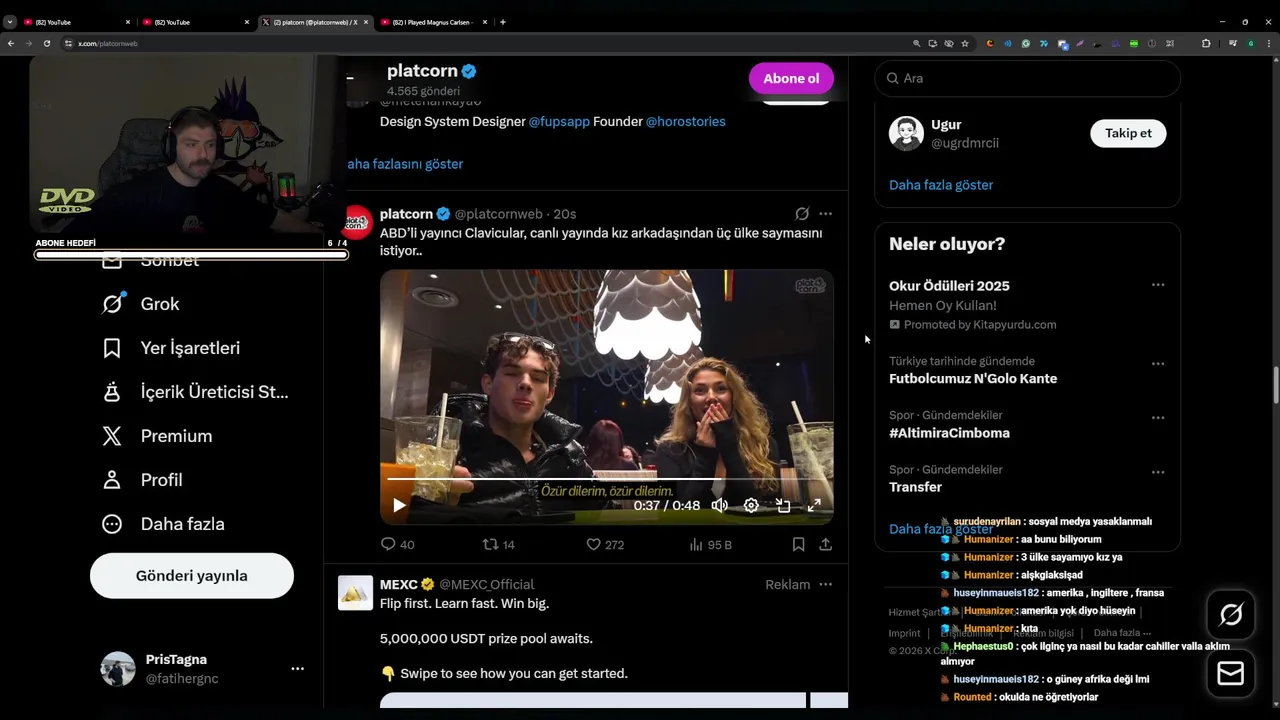Open Transfer trending topic
The width and height of the screenshot is (1280, 720).
(x=915, y=487)
